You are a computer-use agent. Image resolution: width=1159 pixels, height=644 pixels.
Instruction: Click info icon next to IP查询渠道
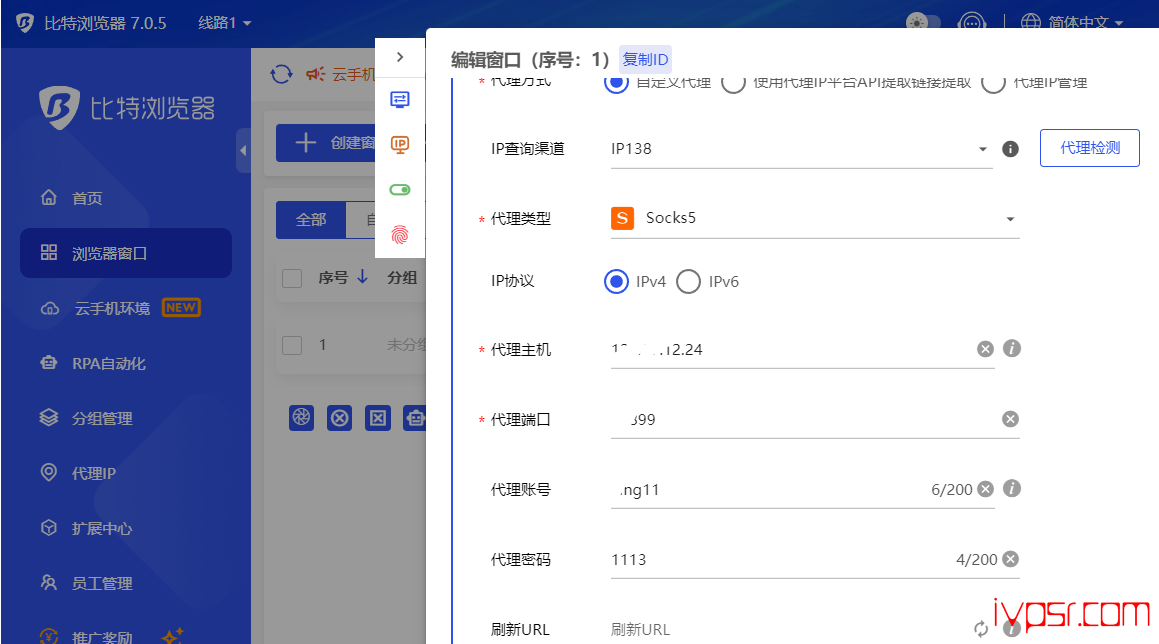[x=1010, y=149]
